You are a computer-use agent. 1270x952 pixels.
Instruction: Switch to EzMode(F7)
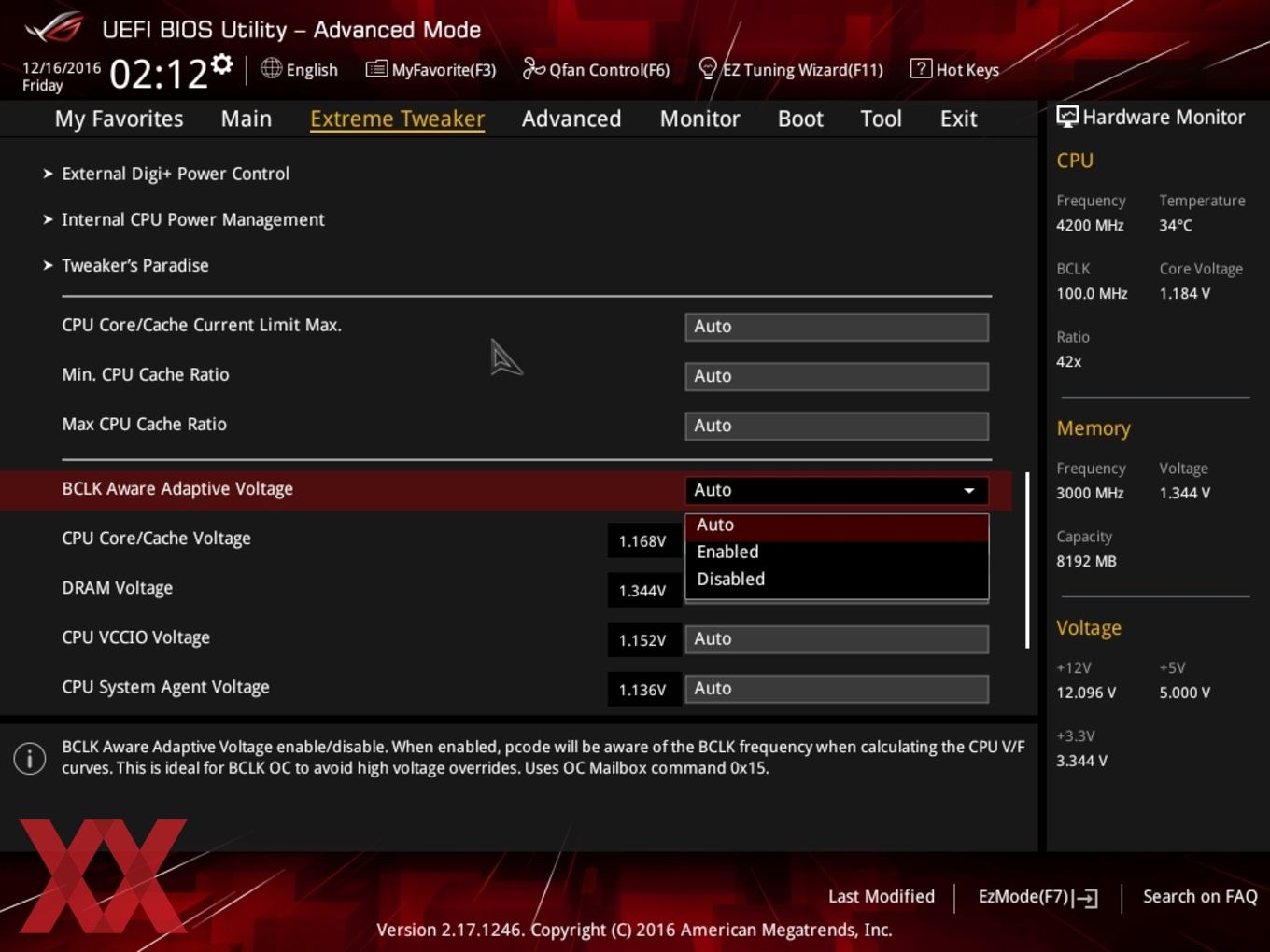click(x=1037, y=897)
